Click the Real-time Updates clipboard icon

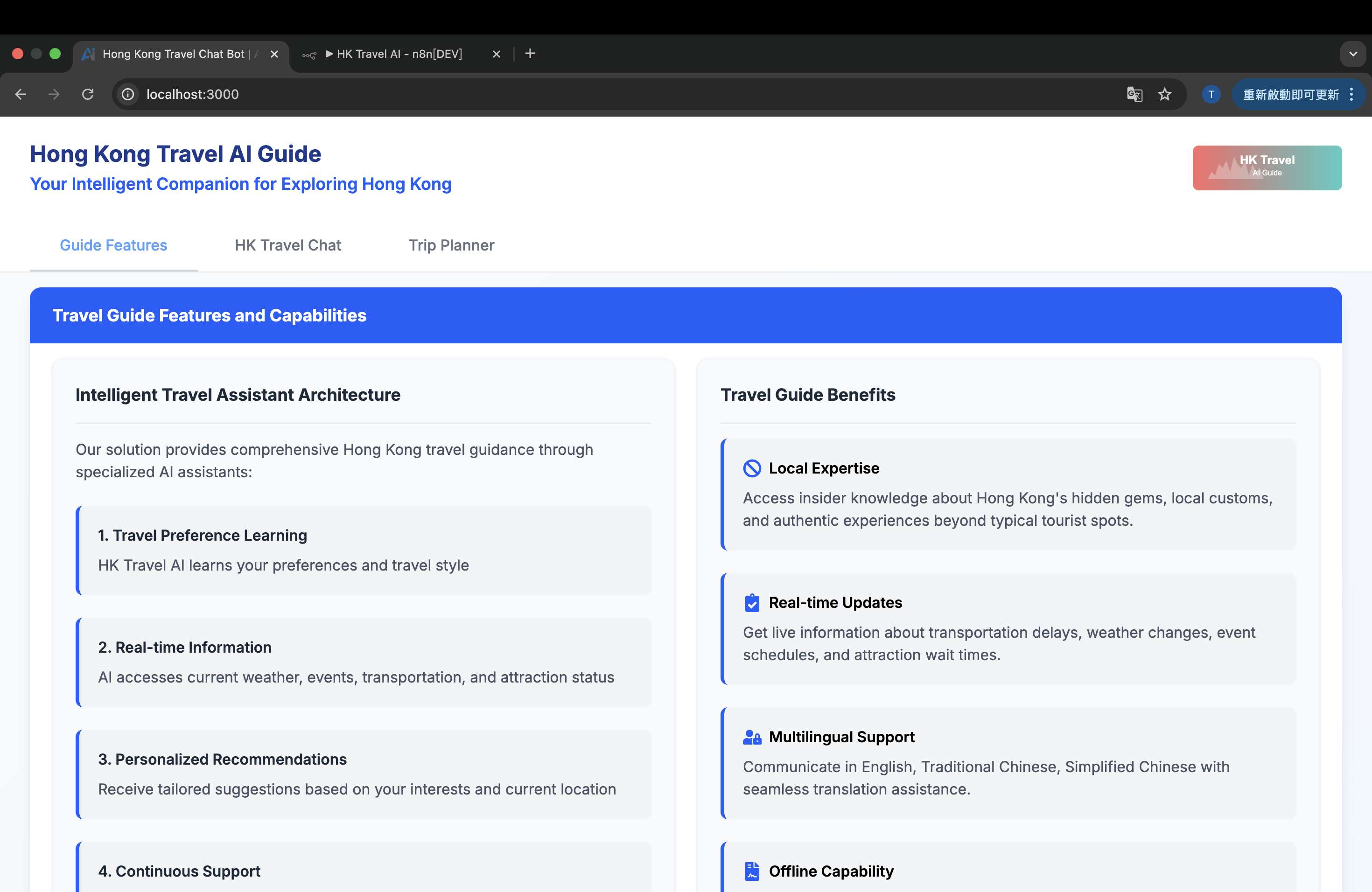[x=752, y=603]
